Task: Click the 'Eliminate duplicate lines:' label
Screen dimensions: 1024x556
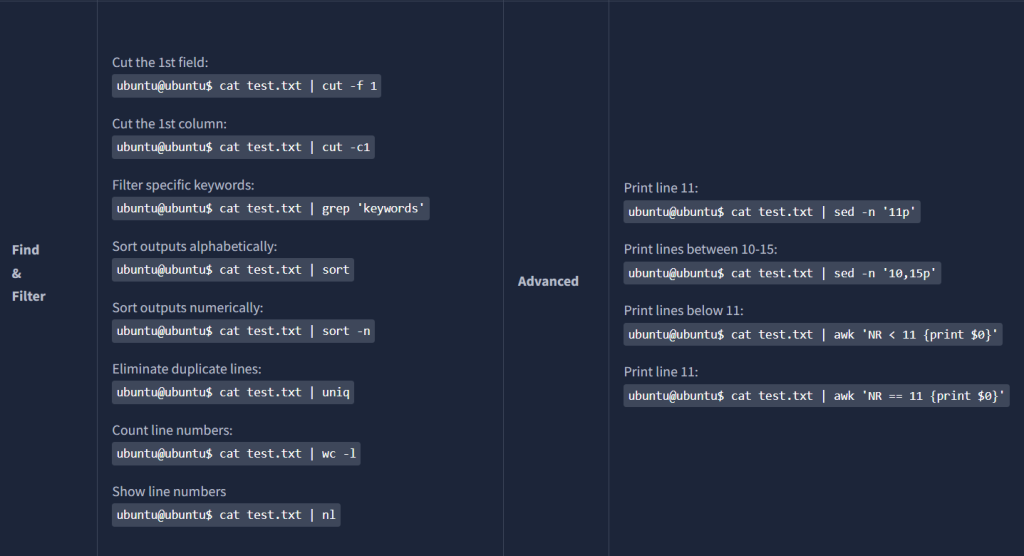Action: click(x=186, y=369)
